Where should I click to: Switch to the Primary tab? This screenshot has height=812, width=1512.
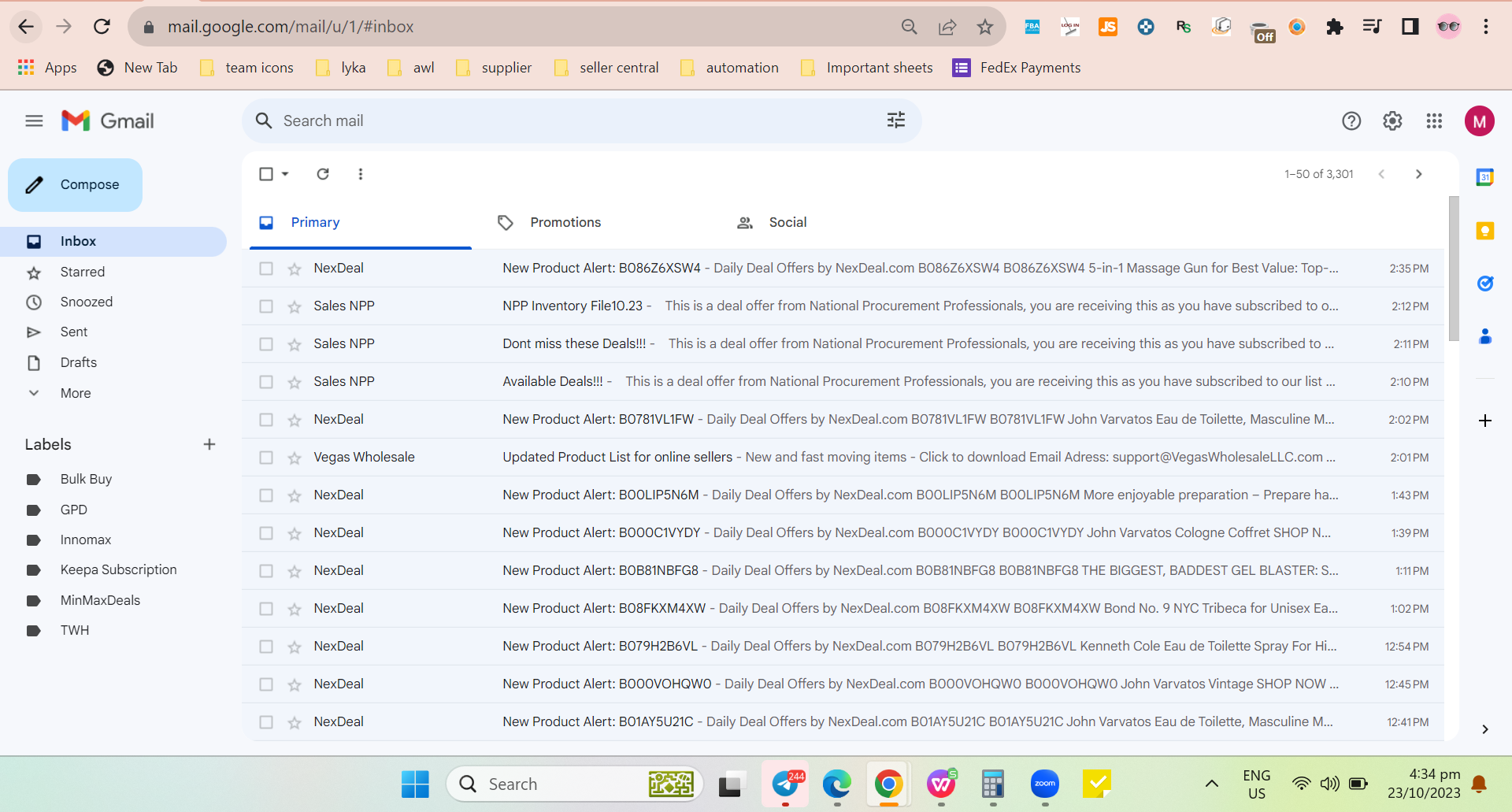point(361,223)
